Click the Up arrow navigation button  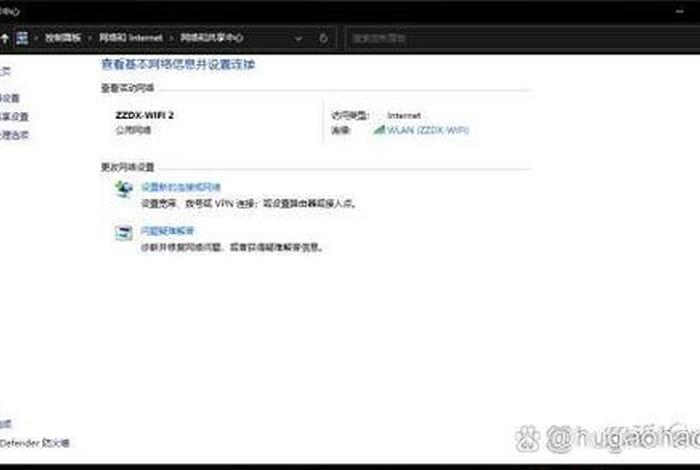pyautogui.click(x=4, y=38)
